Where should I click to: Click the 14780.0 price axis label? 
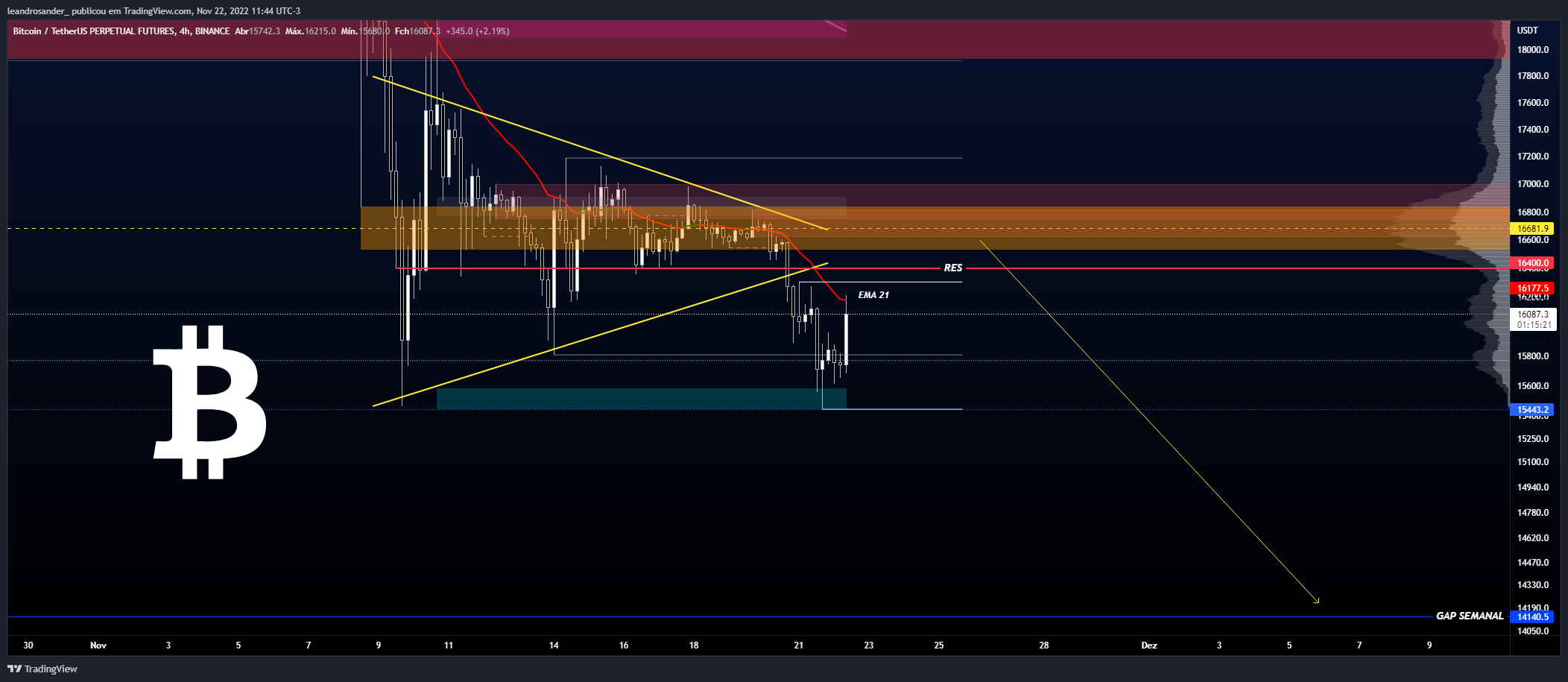point(1533,513)
